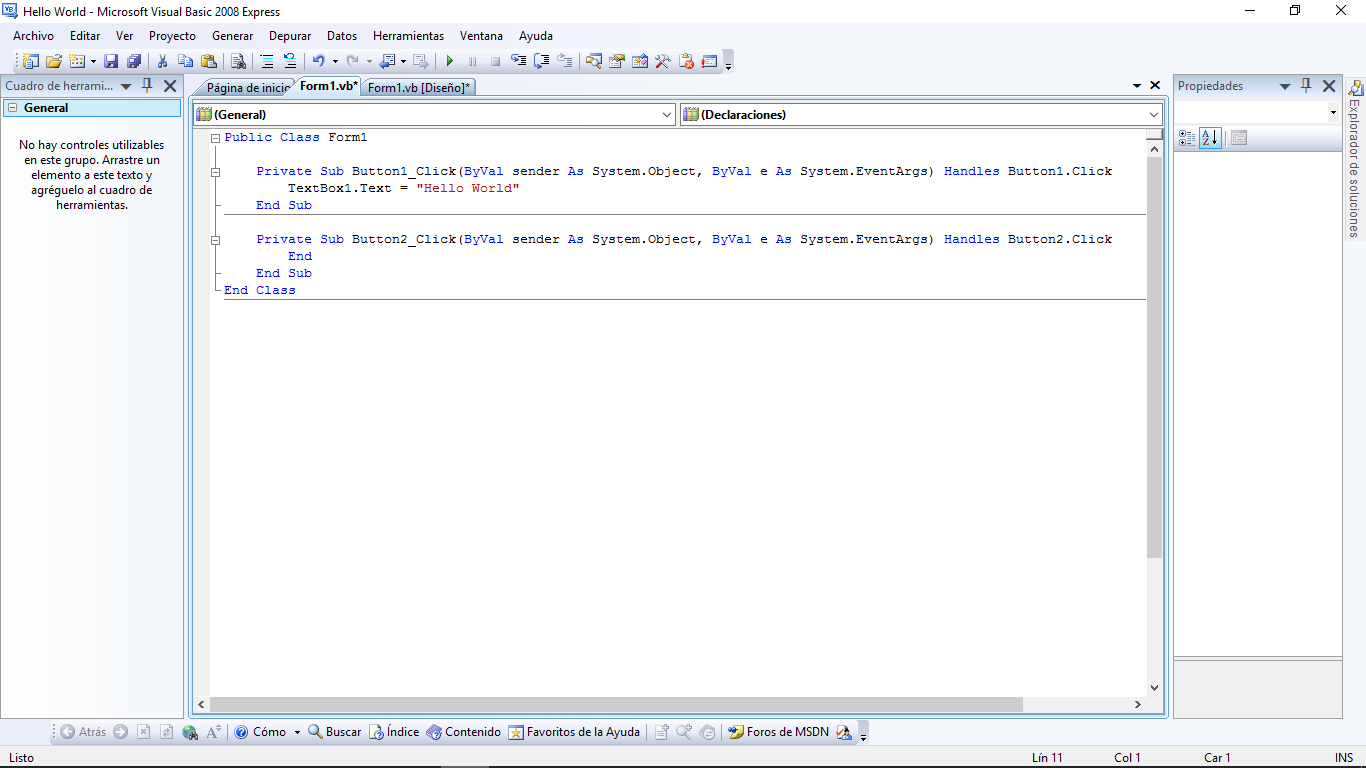The width and height of the screenshot is (1366, 768).
Task: Switch to Form1.vb [Diseño] tab
Action: point(418,88)
